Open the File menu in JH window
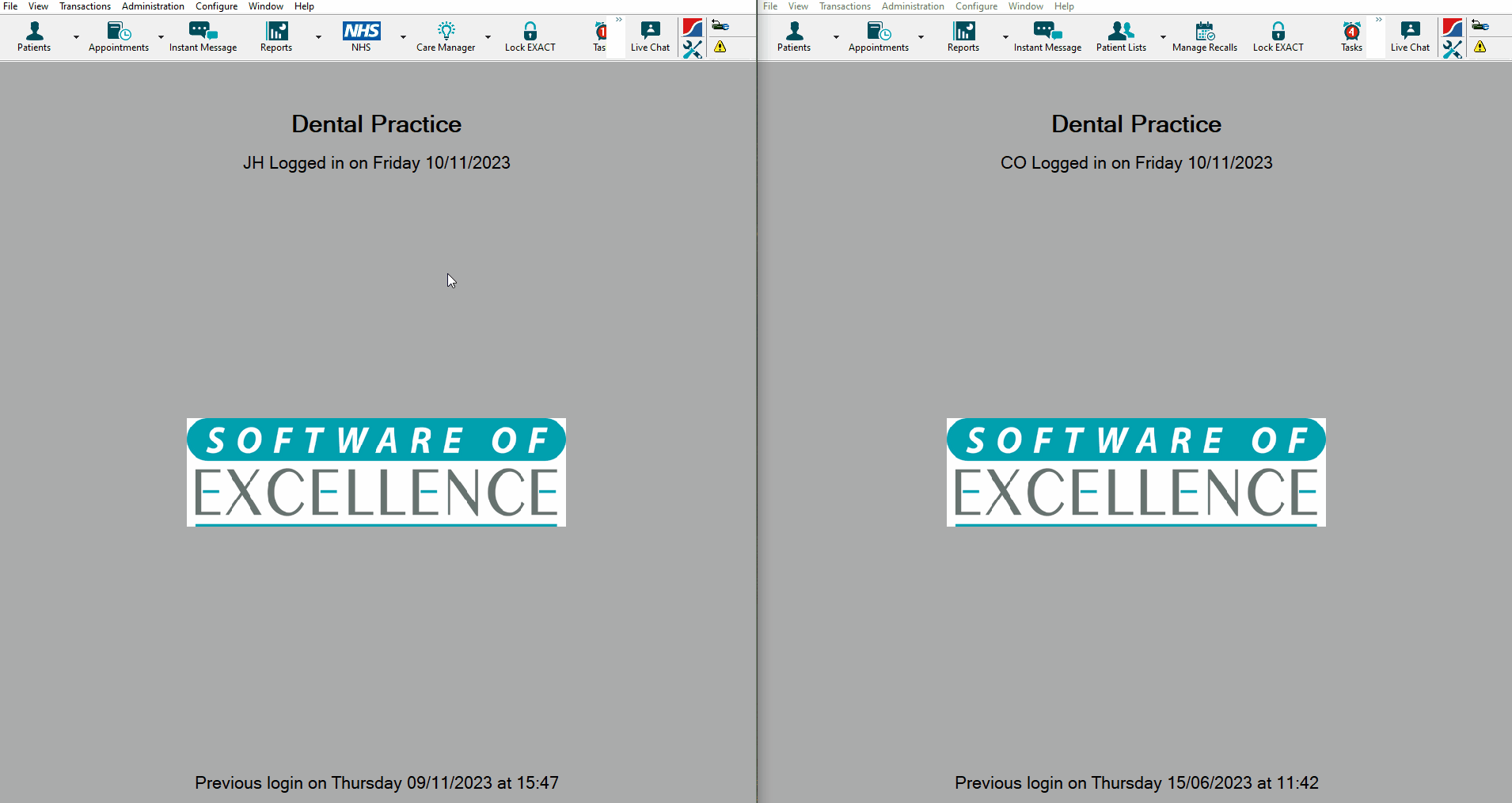The image size is (1512, 803). point(10,6)
